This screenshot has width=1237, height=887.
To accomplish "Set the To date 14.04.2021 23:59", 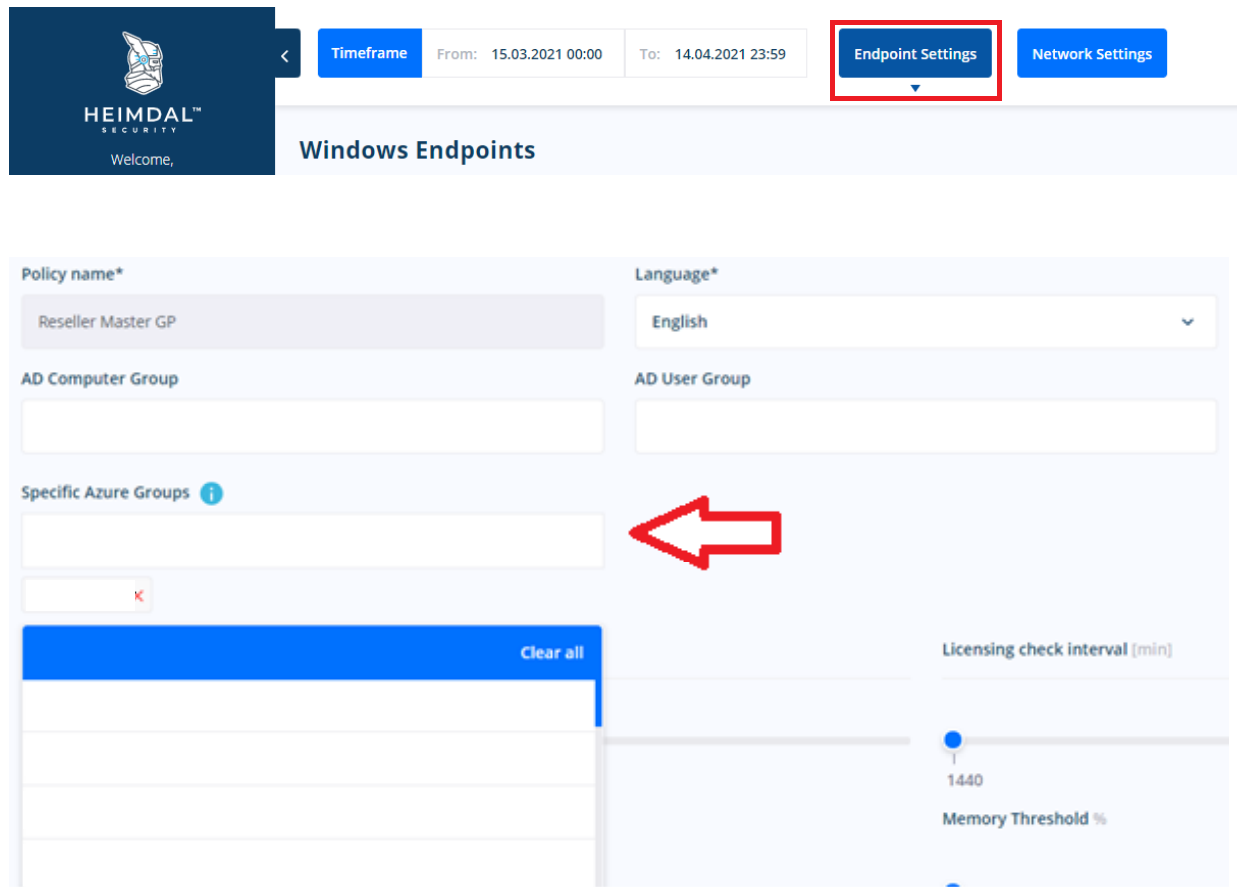I will 715,54.
